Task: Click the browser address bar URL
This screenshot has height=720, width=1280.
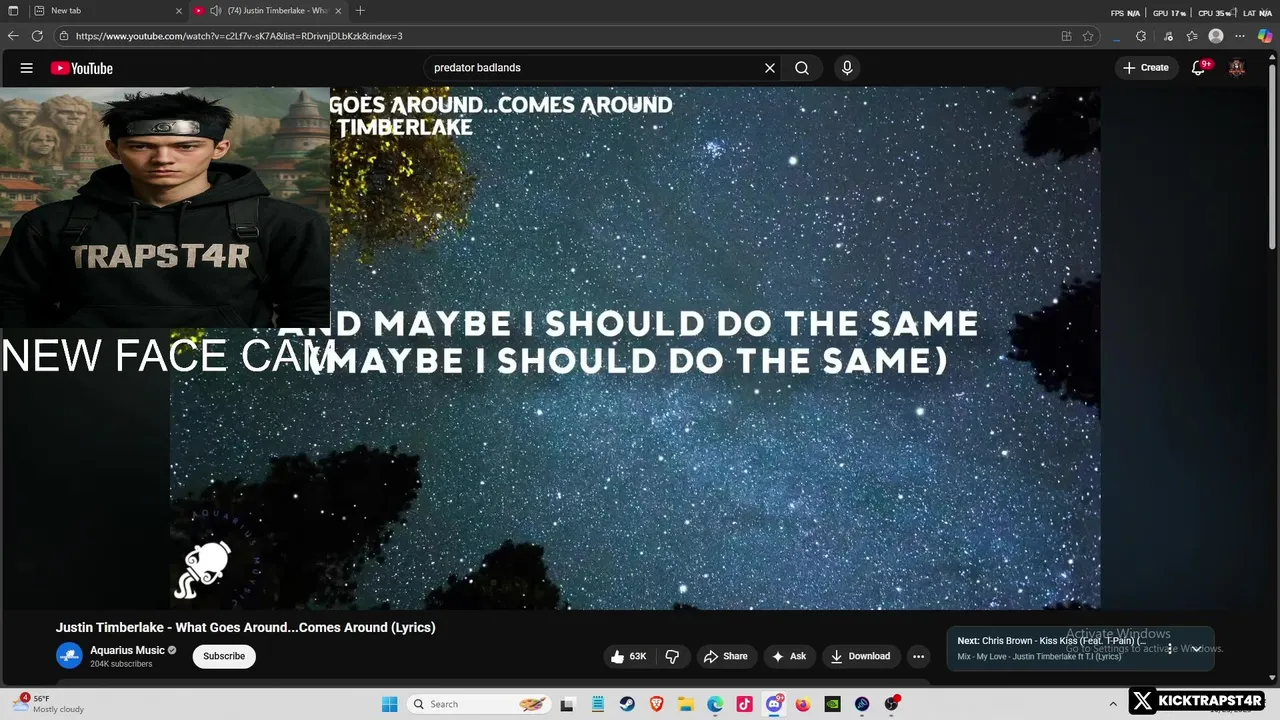Action: (x=239, y=36)
